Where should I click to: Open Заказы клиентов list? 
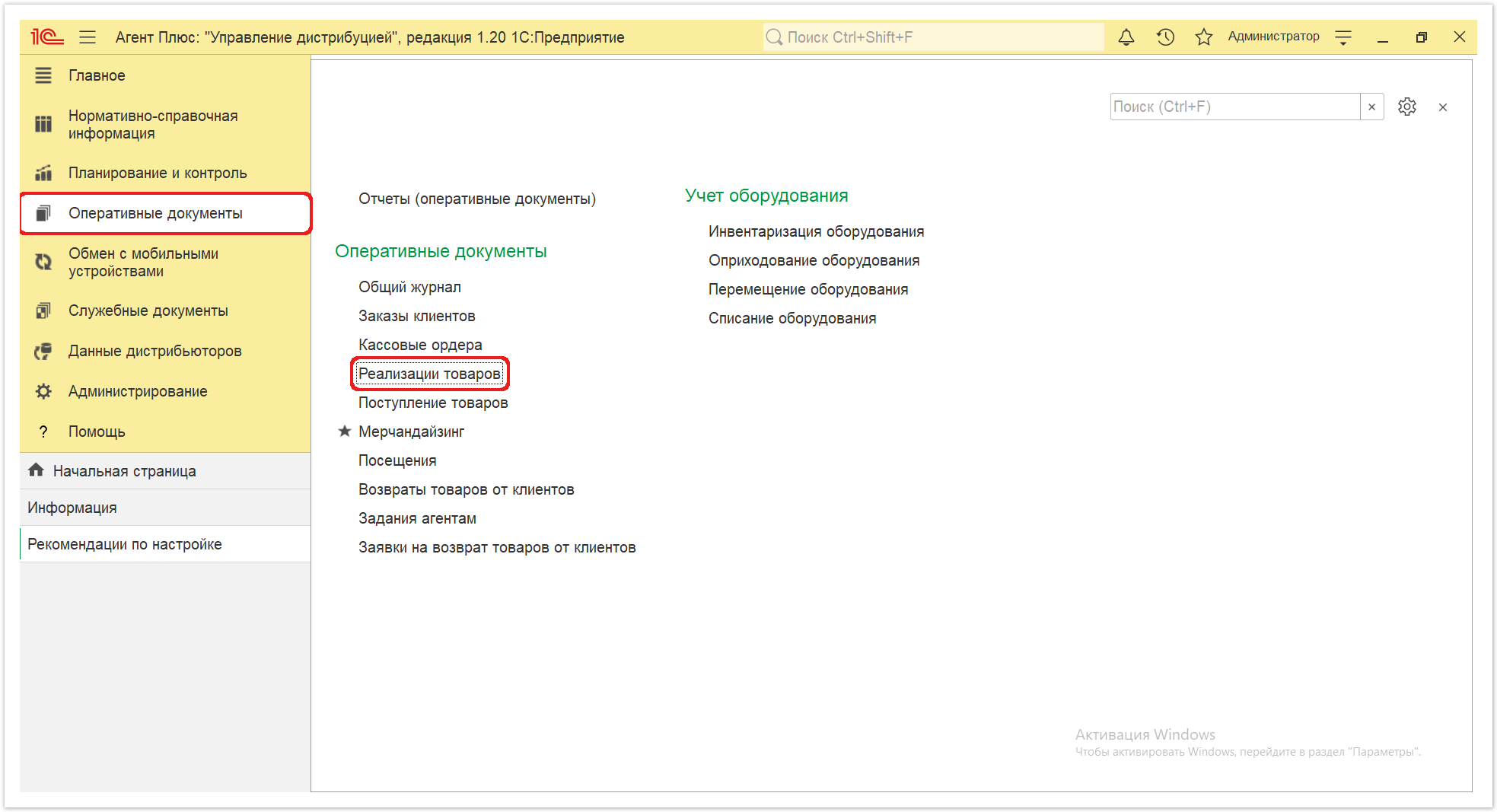coord(416,316)
